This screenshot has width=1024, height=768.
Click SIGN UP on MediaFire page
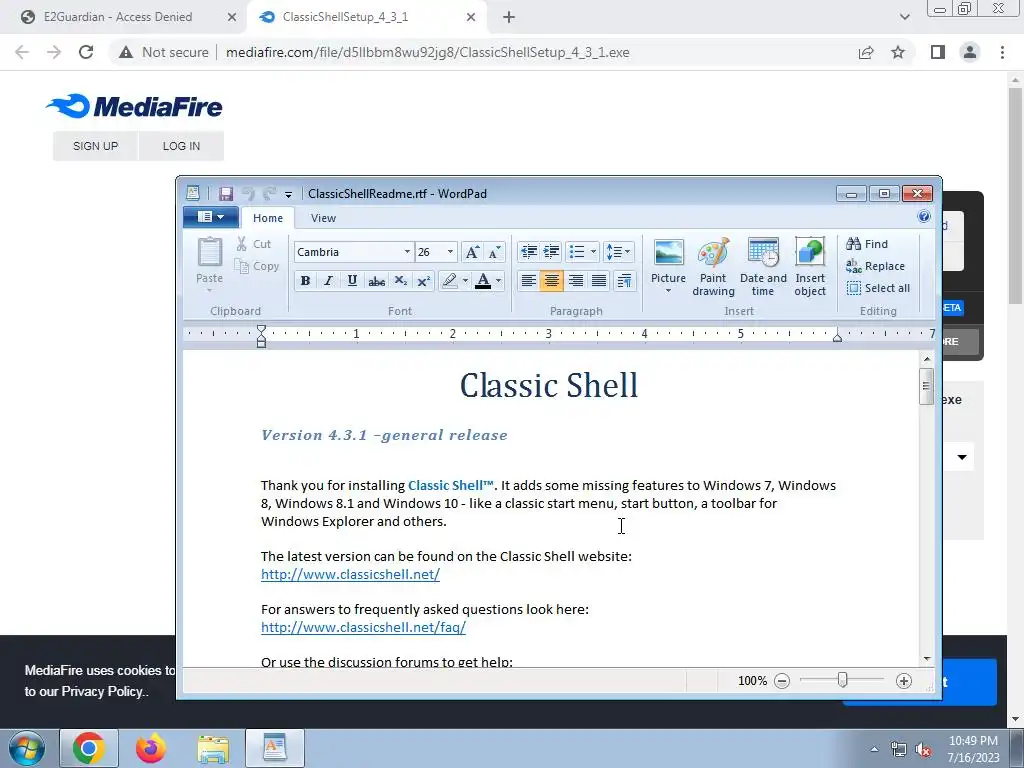click(95, 146)
